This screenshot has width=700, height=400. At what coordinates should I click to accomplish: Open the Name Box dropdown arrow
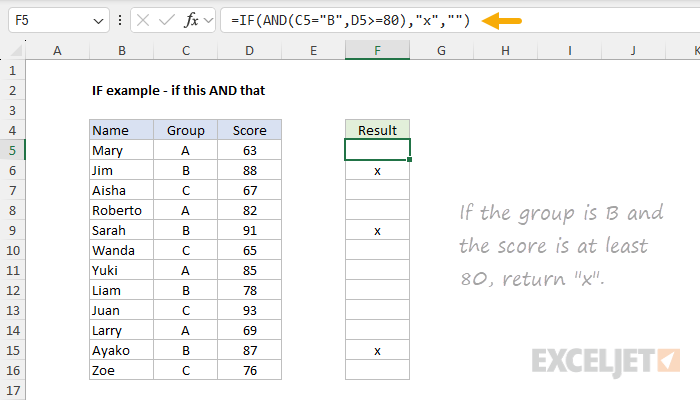point(98,21)
